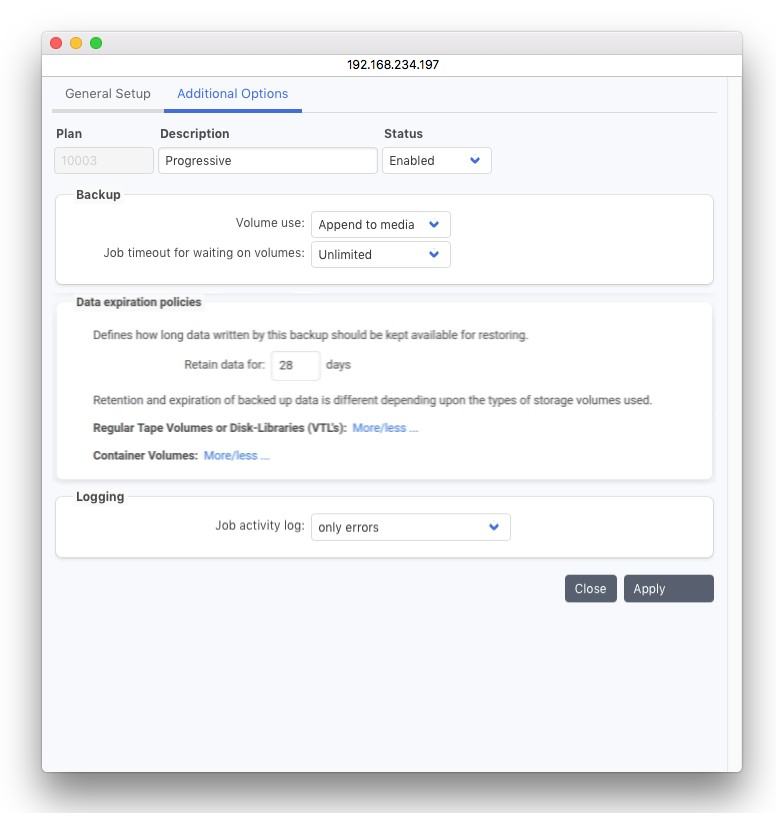Expand More/less for Regular Tape Volumes
Screen dimensions: 776x813
[x=385, y=428]
